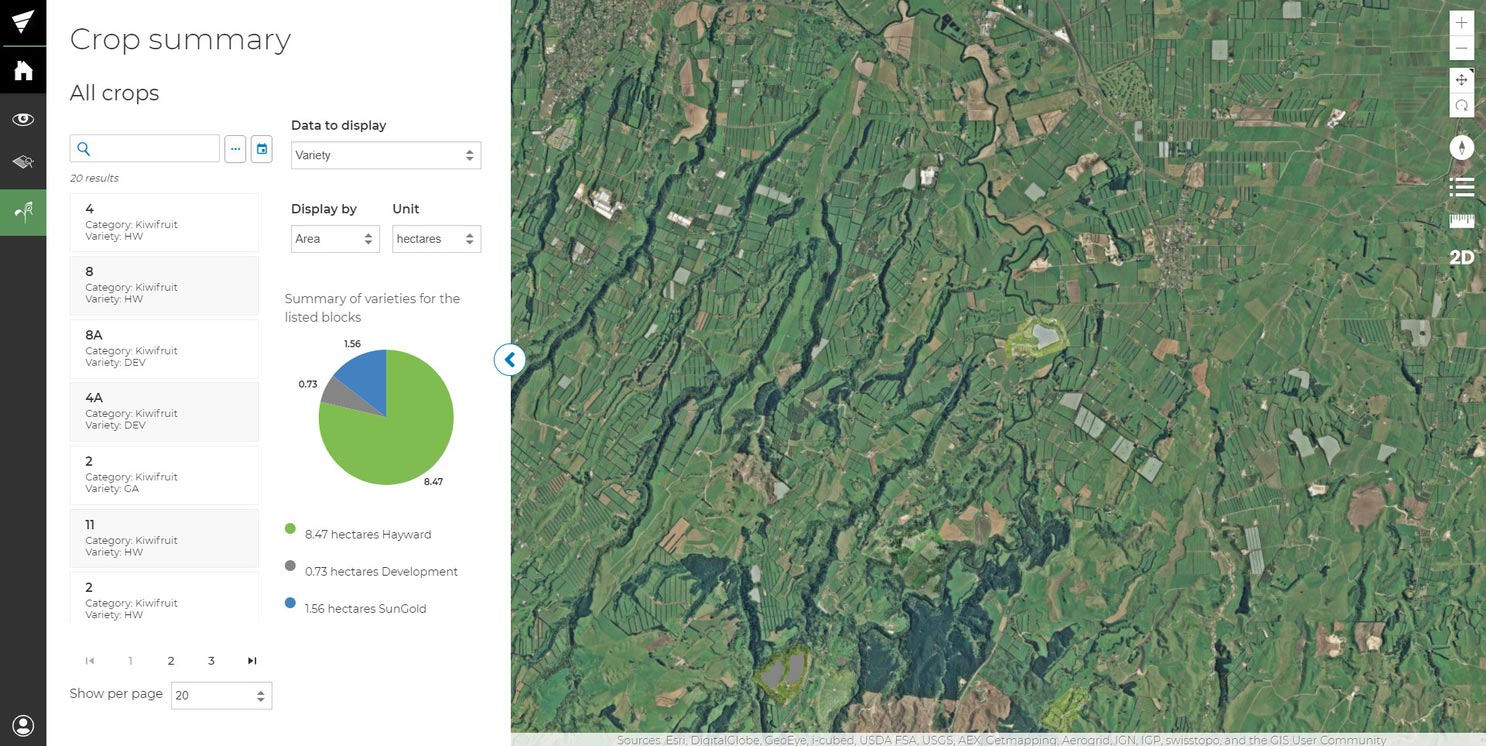Screen dimensions: 1486x746
Task: Open the Data to display Variety dropdown
Action: pos(385,155)
